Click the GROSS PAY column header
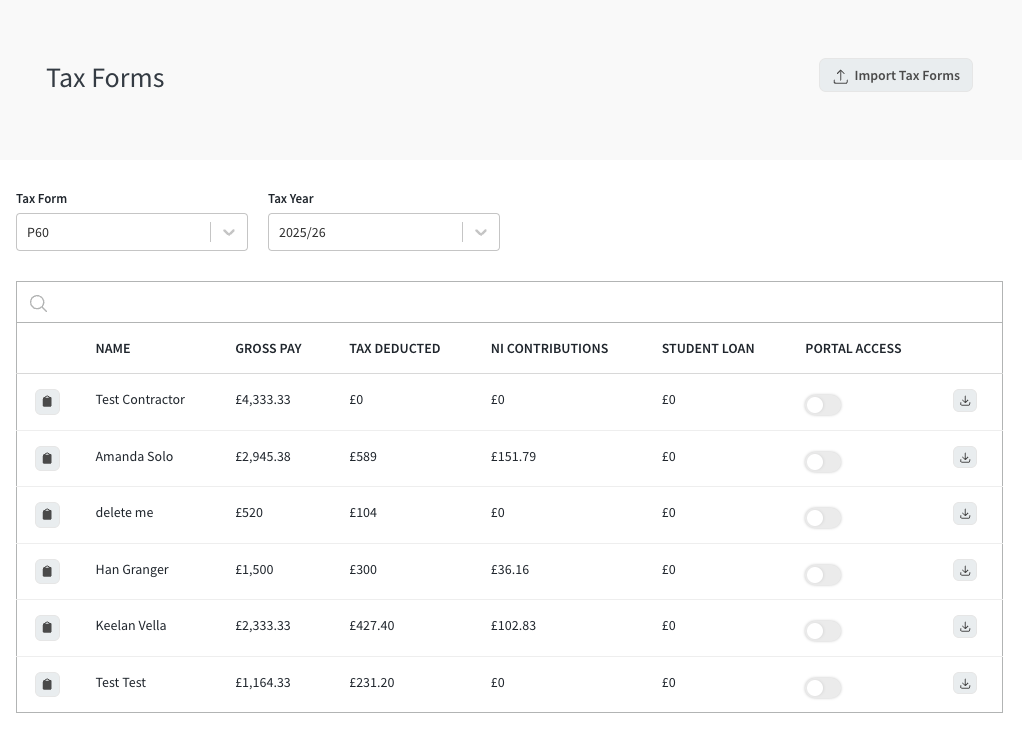Viewport: 1022px width, 756px height. coord(269,349)
